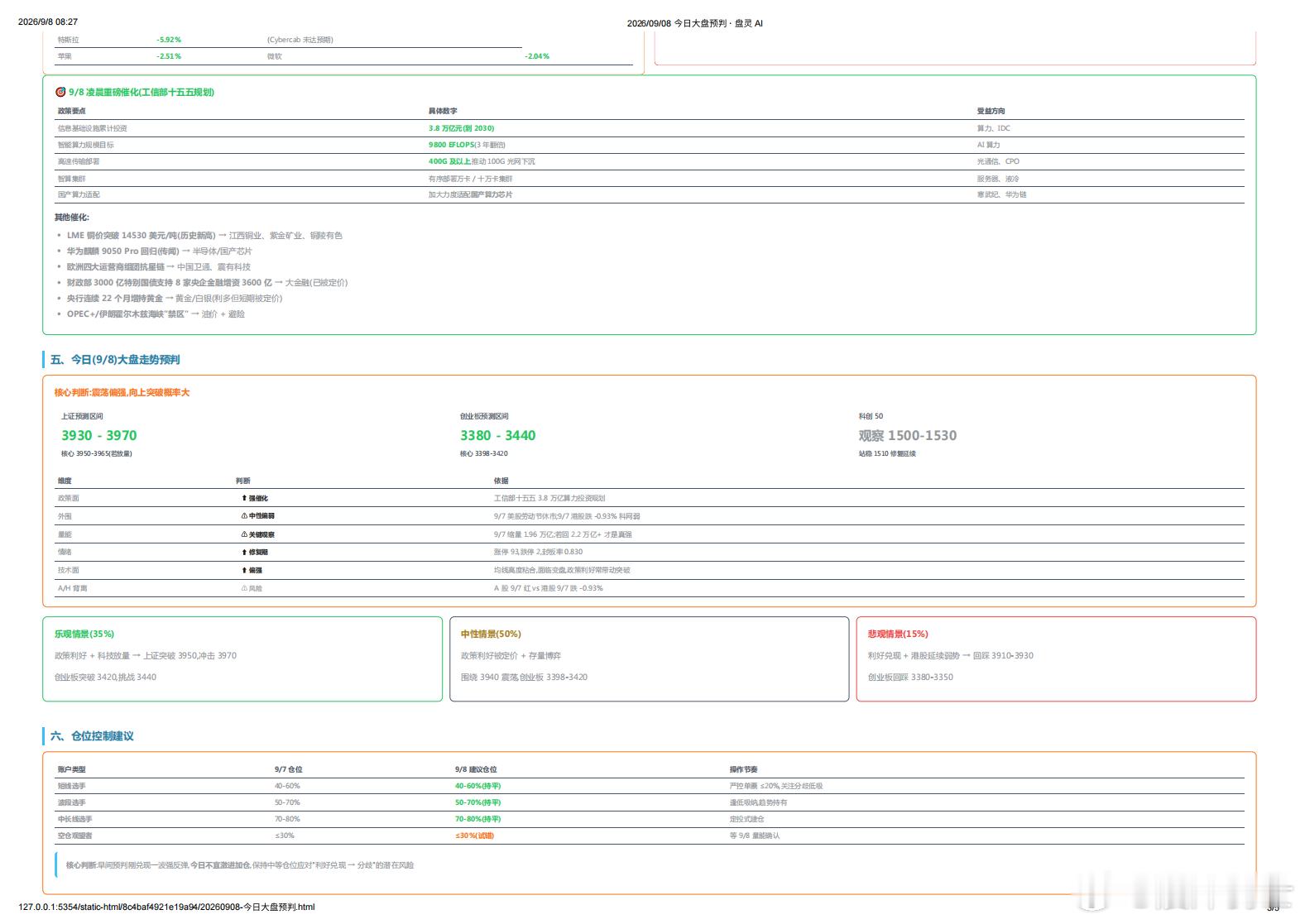The height and width of the screenshot is (924, 1305).
Task: Click the warning icon beside 中性偏弱
Action: (244, 515)
